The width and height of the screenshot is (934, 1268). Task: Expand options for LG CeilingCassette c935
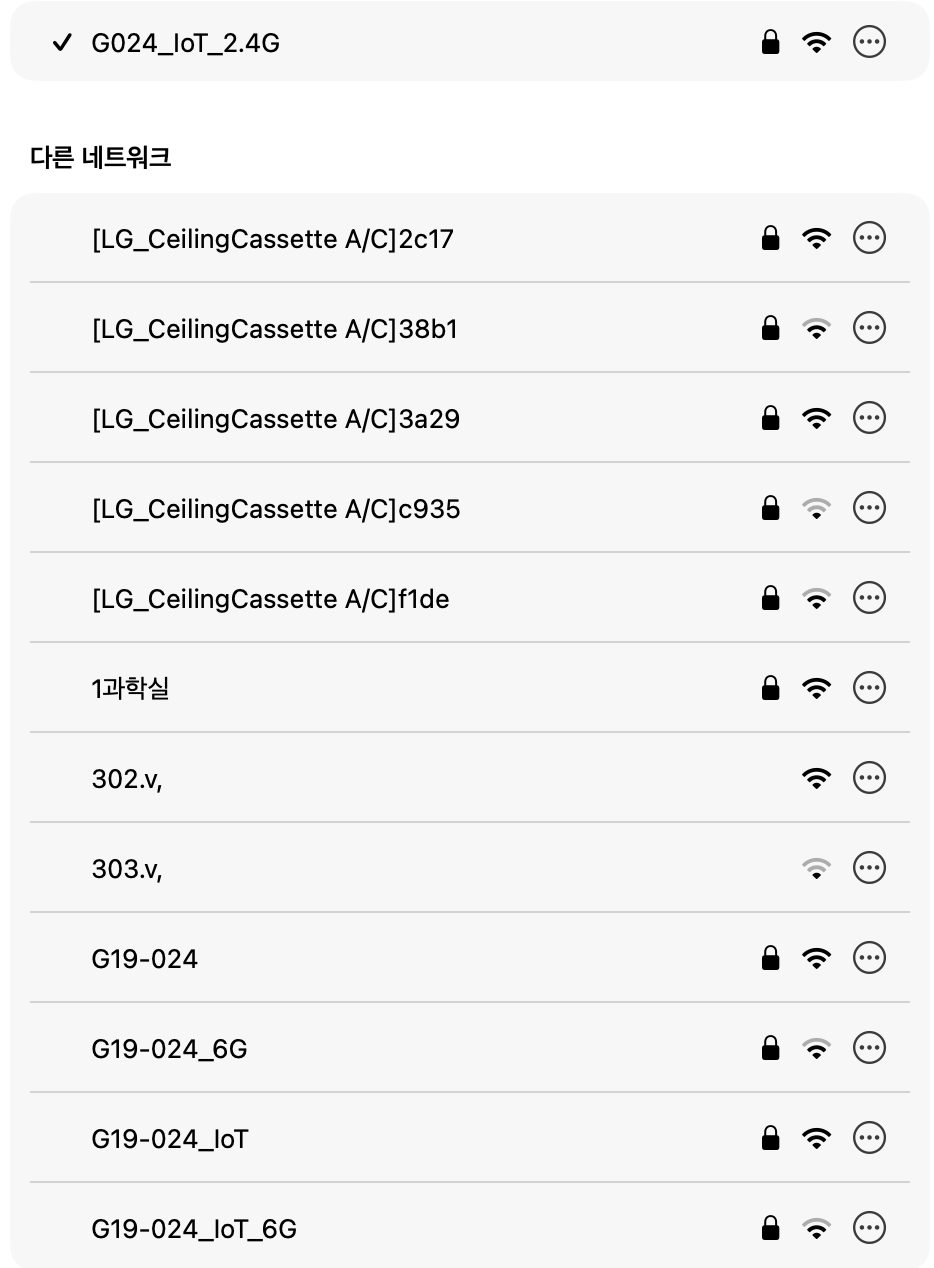click(869, 508)
